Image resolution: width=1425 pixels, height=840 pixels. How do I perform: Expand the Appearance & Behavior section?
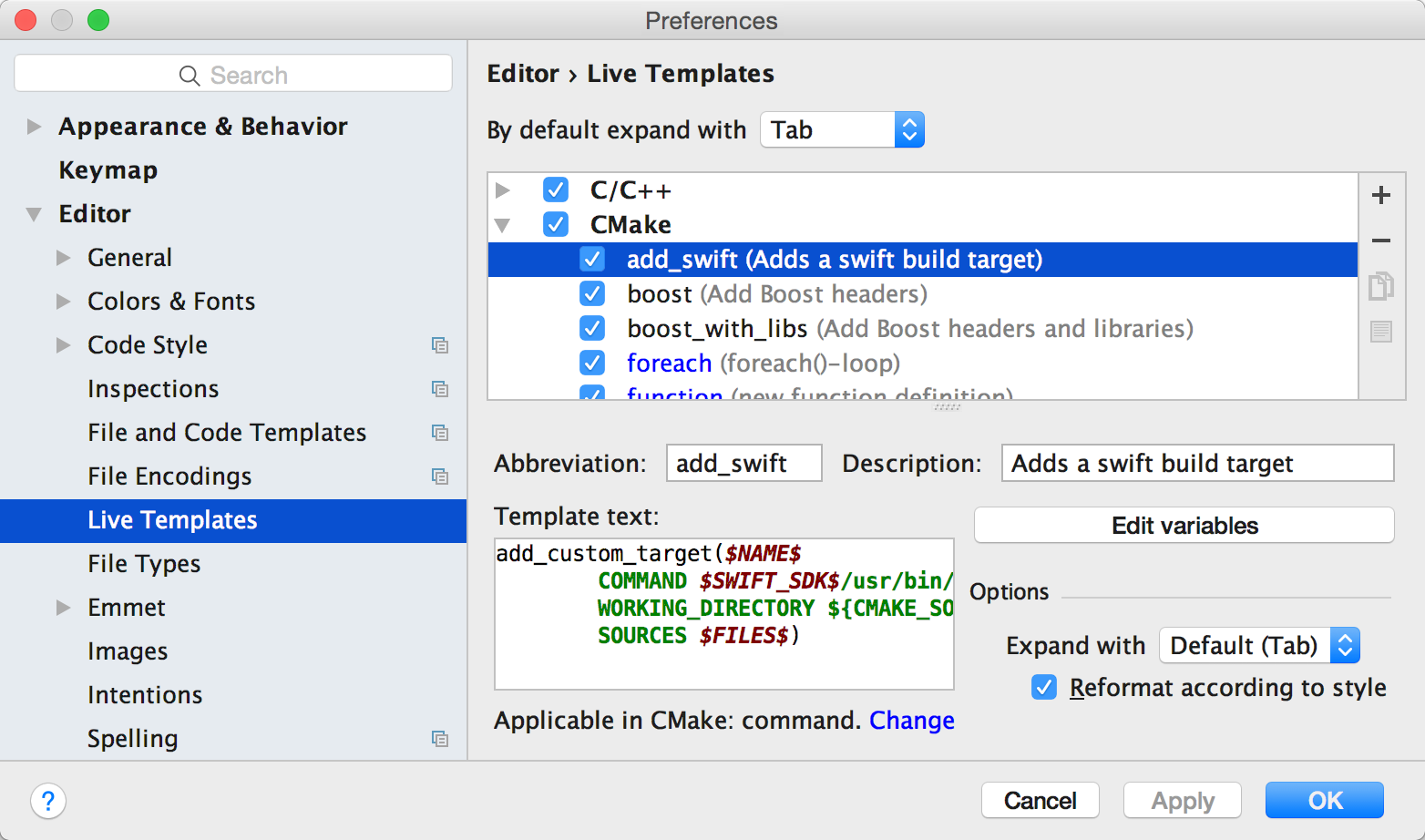tap(35, 127)
